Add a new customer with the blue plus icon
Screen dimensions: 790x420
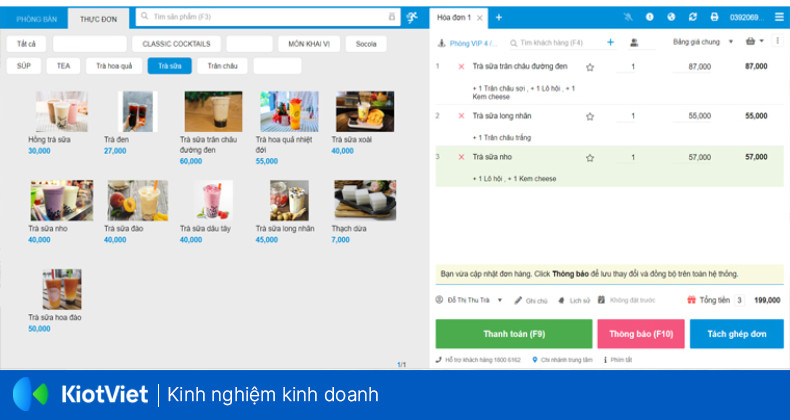point(610,42)
